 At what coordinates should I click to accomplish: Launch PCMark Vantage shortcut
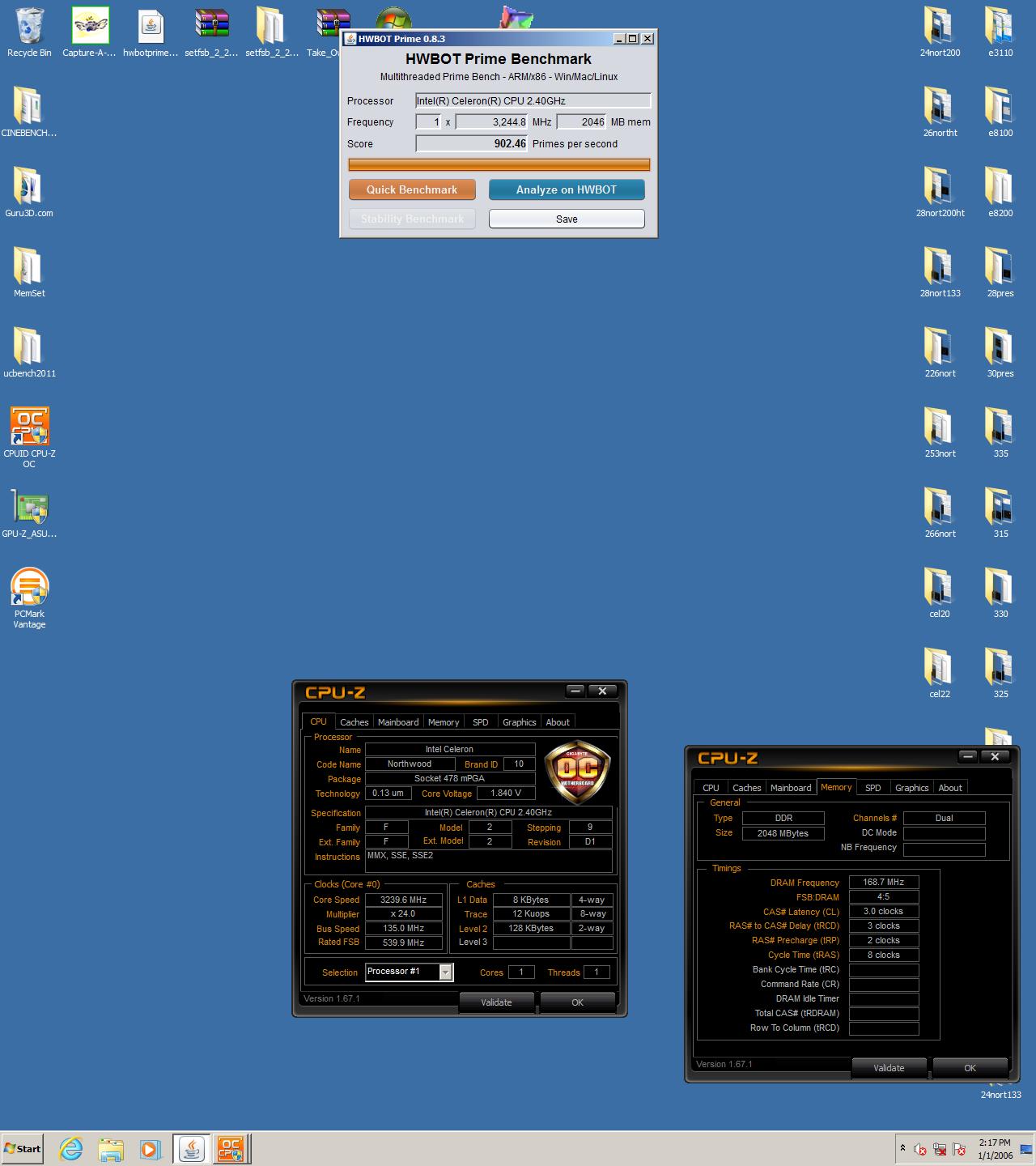coord(29,598)
